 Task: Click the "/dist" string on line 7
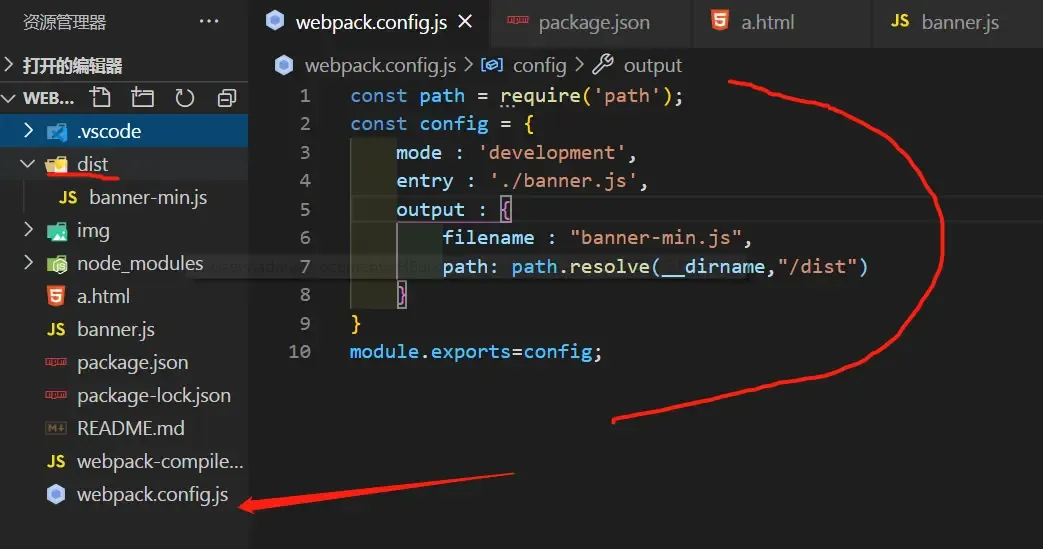point(817,267)
